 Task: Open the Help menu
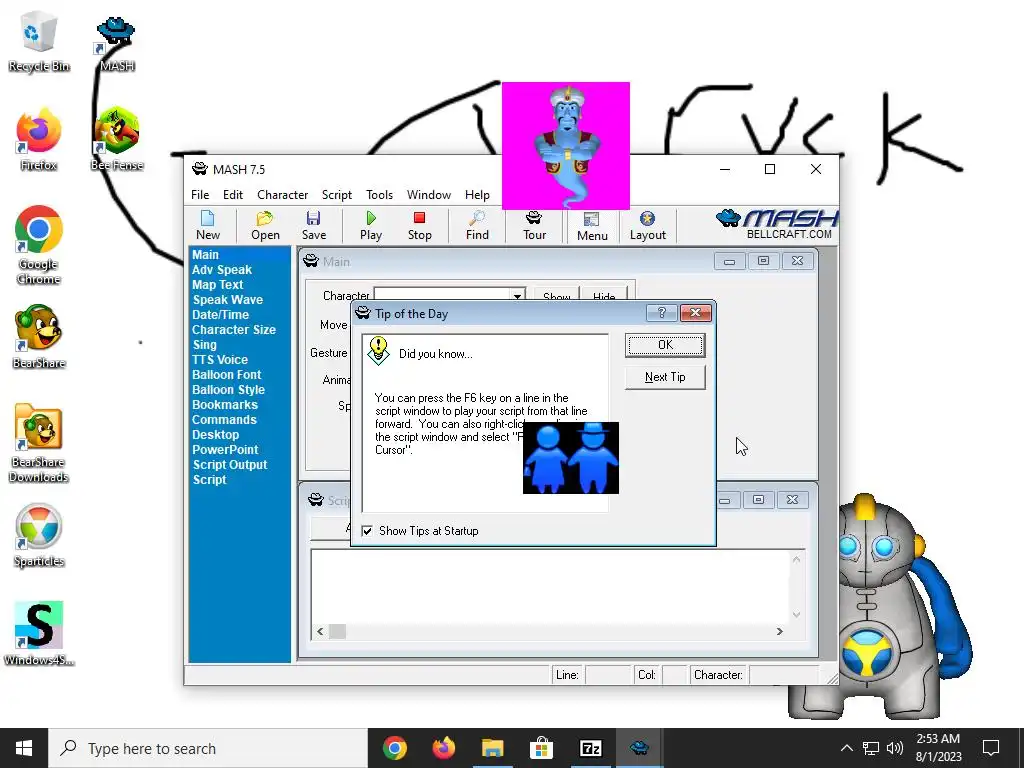click(477, 195)
